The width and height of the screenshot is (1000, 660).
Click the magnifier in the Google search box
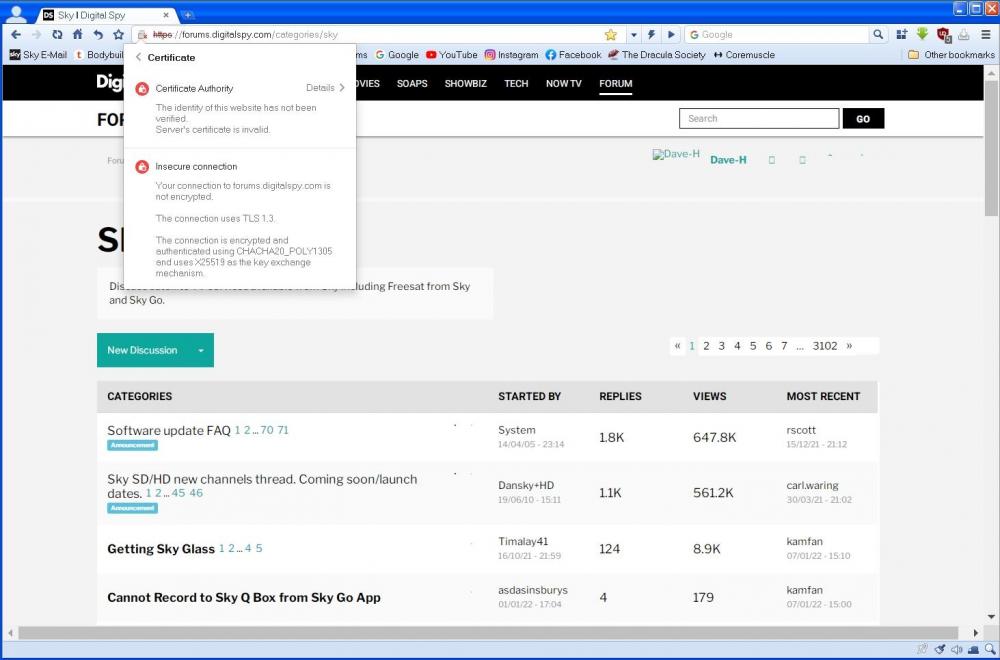click(x=878, y=34)
